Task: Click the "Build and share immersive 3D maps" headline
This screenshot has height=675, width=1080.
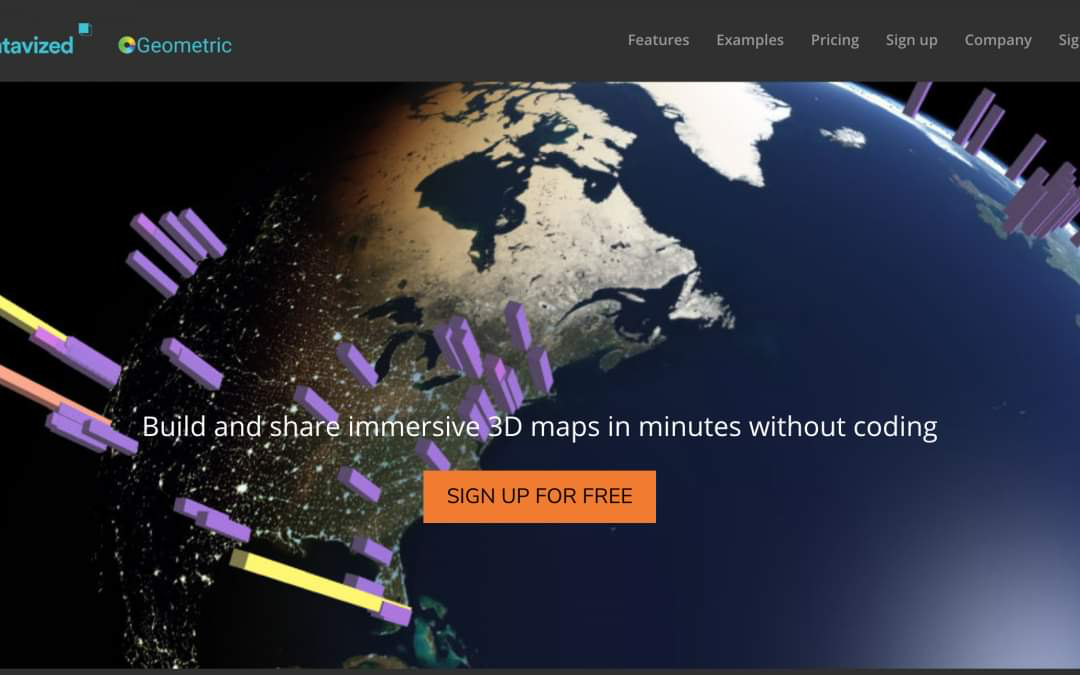Action: (x=539, y=426)
